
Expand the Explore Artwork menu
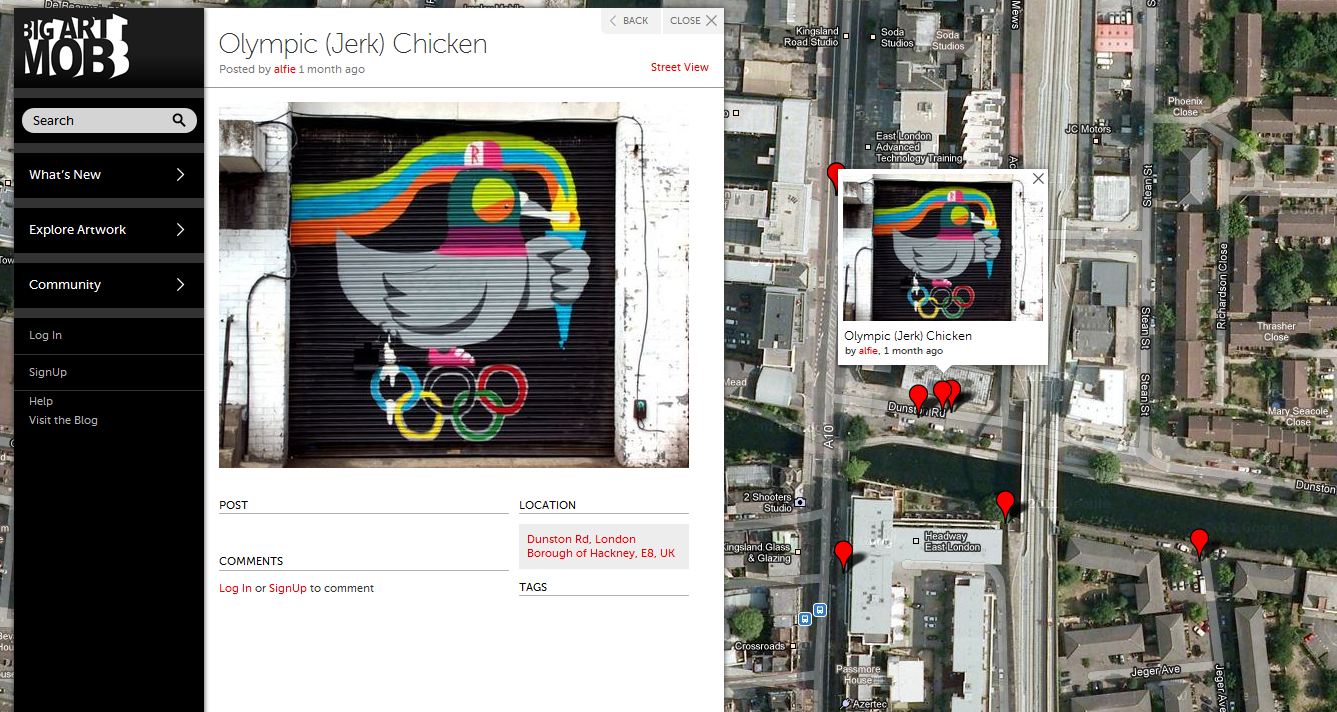pos(109,230)
